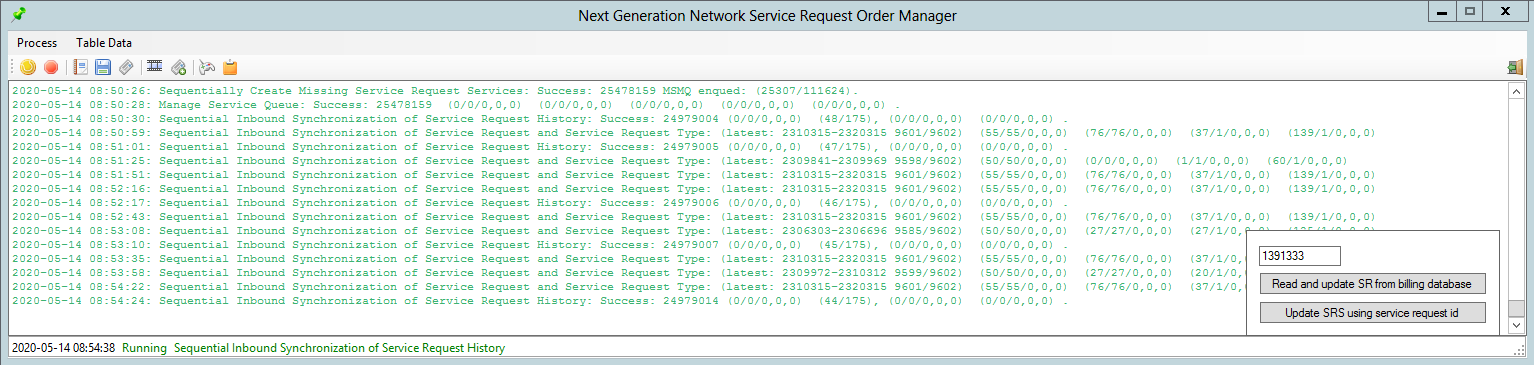Click the log scrollbar down arrow
1534x365 pixels.
point(1515,325)
